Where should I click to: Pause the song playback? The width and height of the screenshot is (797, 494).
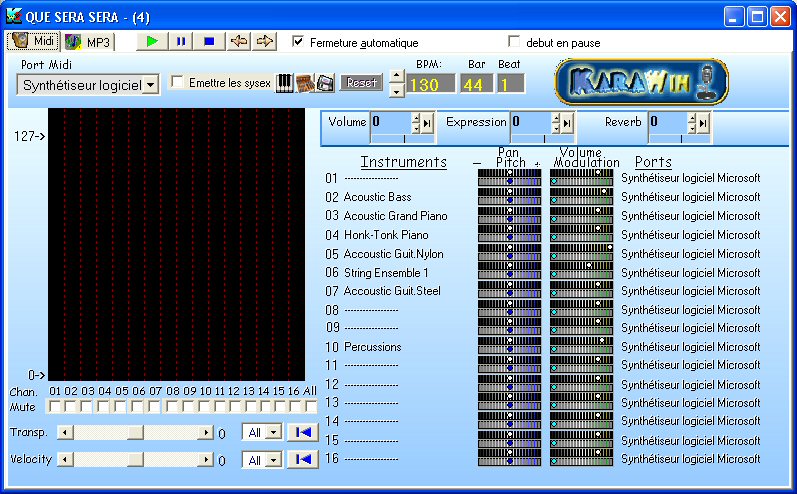tap(181, 42)
